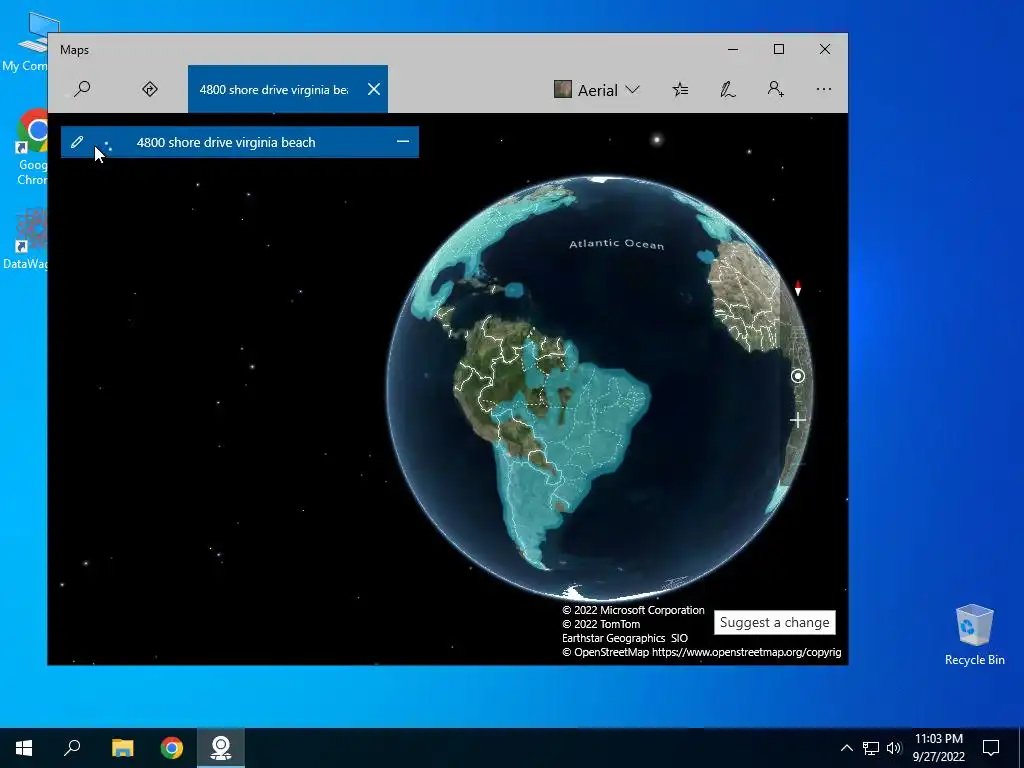
Task: Open Saved places star icon
Action: click(680, 89)
